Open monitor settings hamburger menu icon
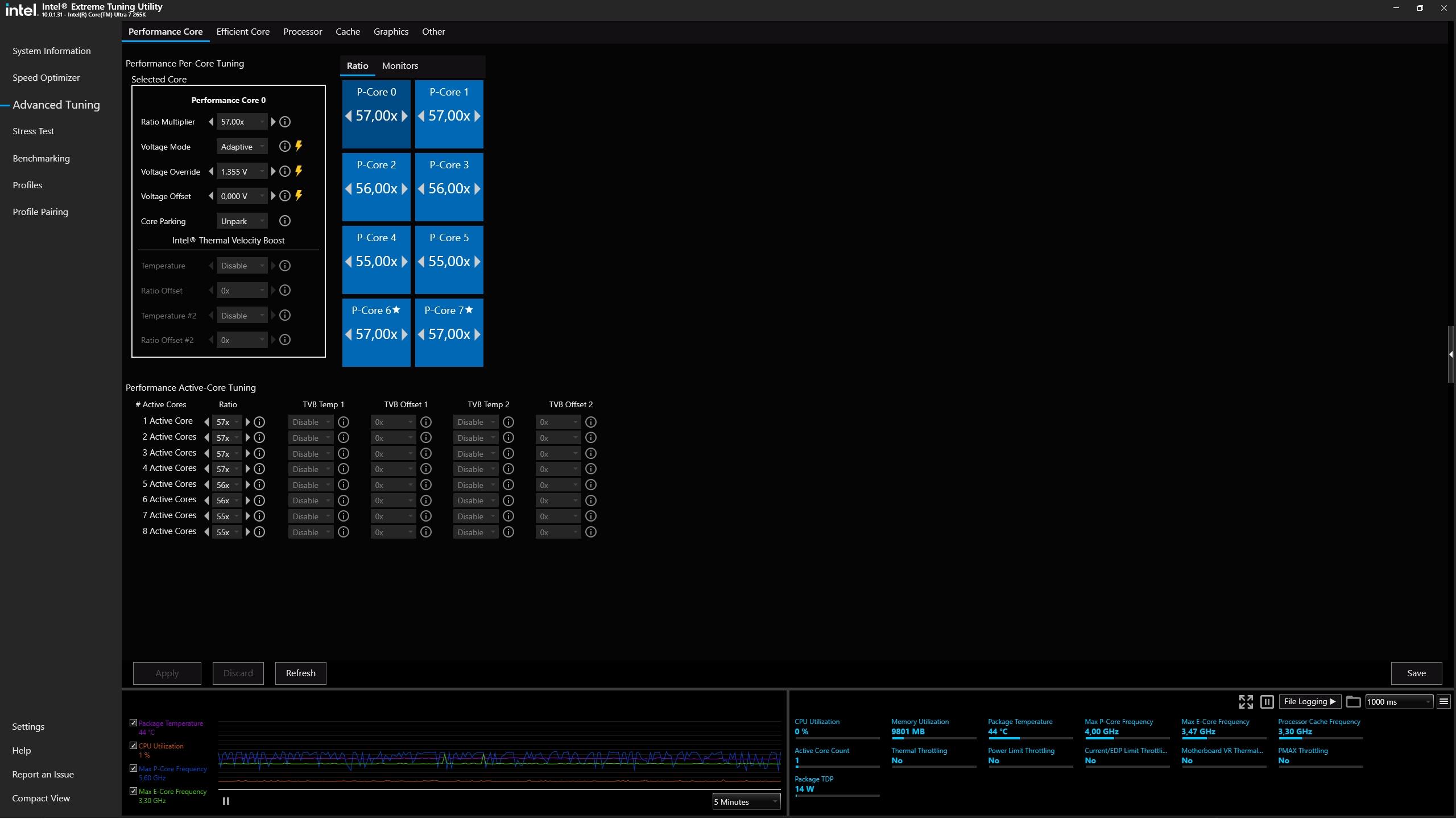Image resolution: width=1456 pixels, height=819 pixels. tap(1443, 702)
